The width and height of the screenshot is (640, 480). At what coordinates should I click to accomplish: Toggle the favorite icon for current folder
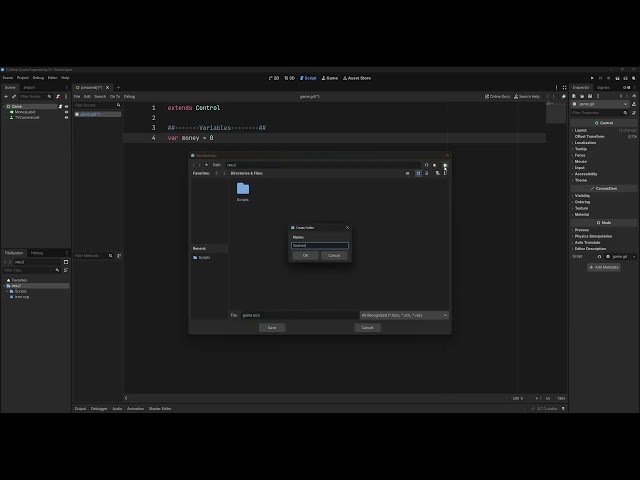tap(435, 165)
